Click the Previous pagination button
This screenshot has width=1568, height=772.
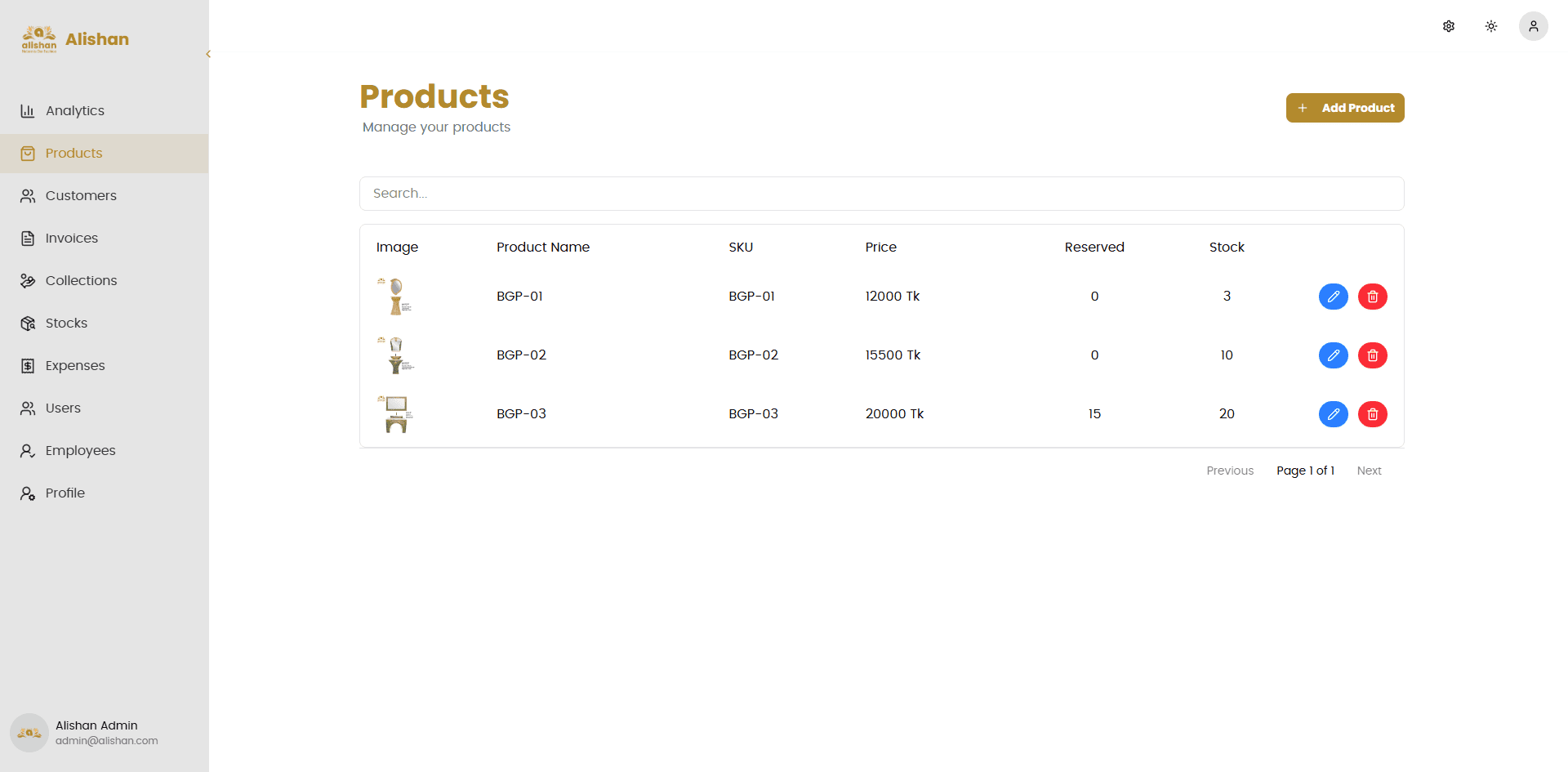pyautogui.click(x=1230, y=471)
